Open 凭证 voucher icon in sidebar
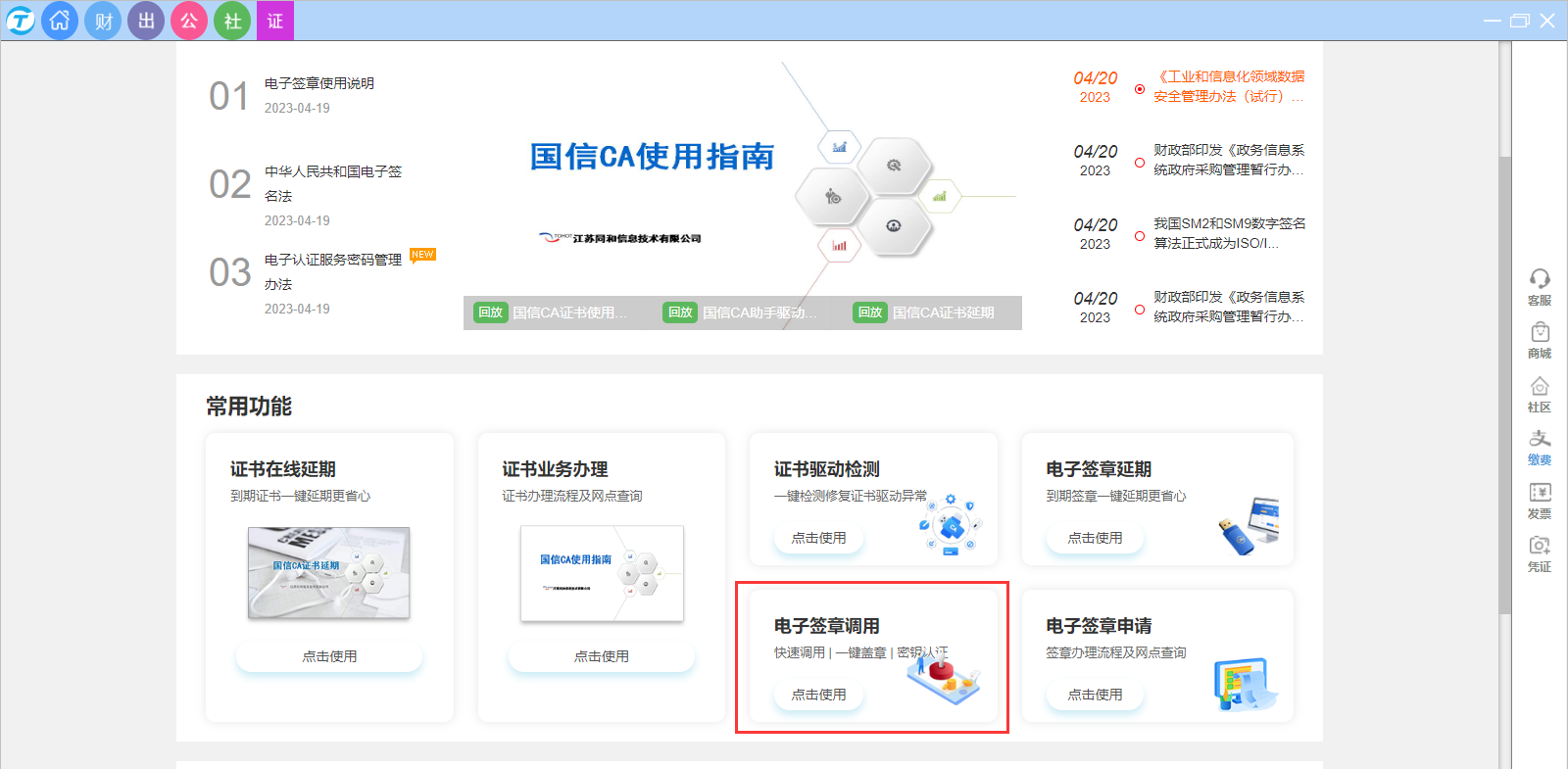Viewport: 1568px width, 769px height. click(1540, 553)
